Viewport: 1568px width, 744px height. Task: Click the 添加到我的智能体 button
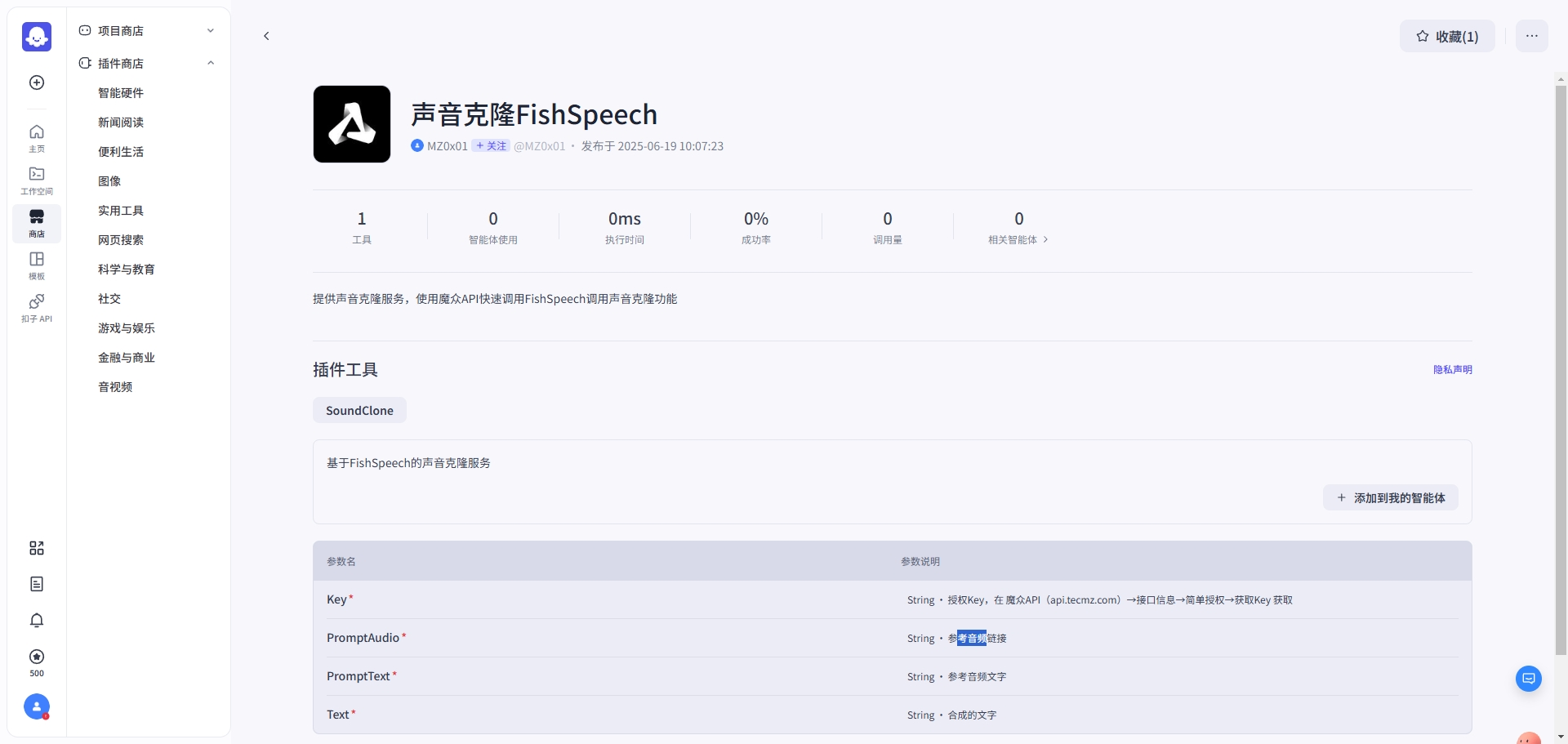tap(1389, 497)
